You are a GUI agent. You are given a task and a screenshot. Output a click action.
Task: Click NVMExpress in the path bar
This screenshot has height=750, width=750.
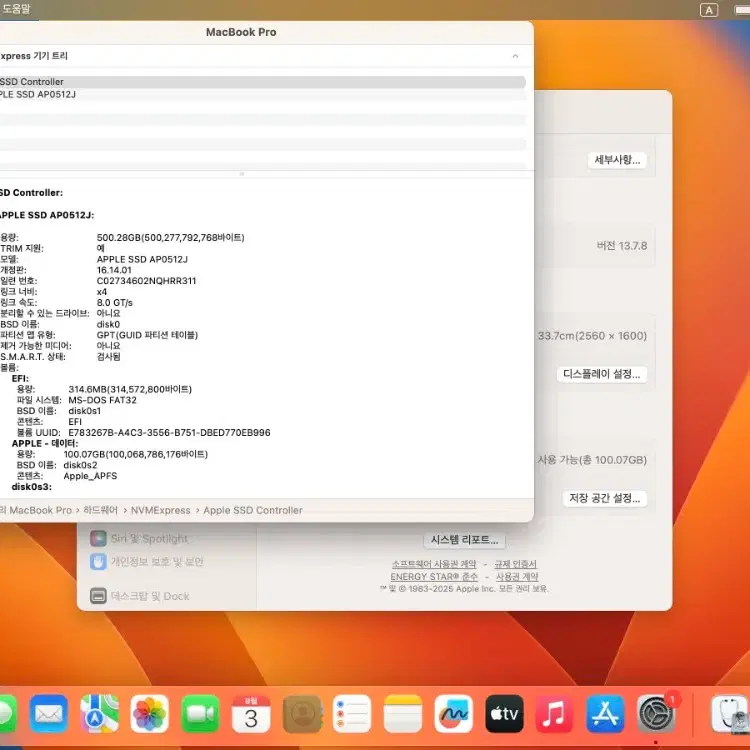coord(161,510)
